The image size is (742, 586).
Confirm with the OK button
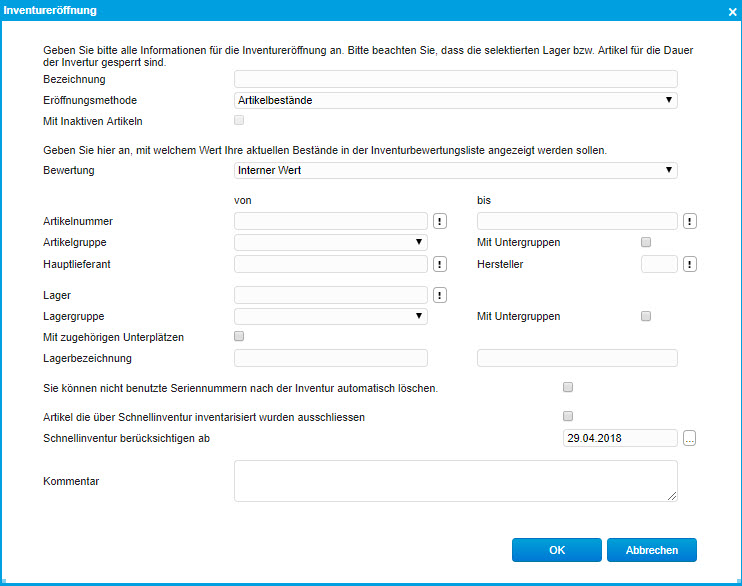(557, 550)
